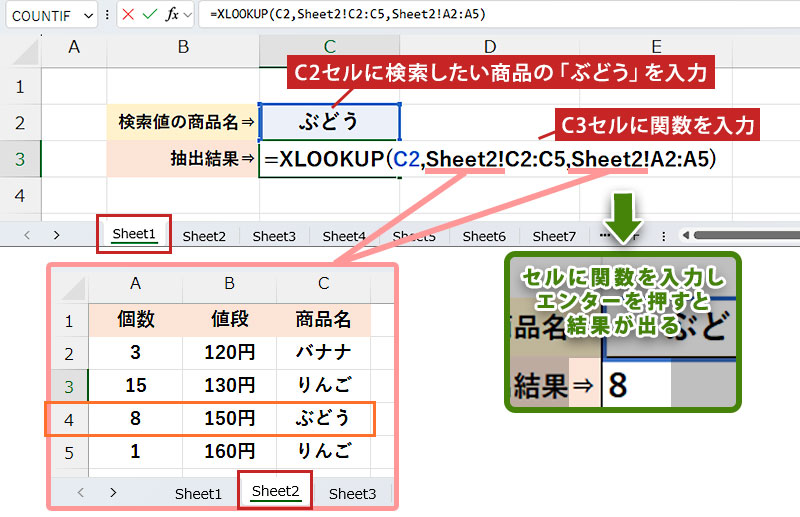This screenshot has width=800, height=517.
Task: Select column C header in Sheet2 inset
Action: (x=323, y=283)
